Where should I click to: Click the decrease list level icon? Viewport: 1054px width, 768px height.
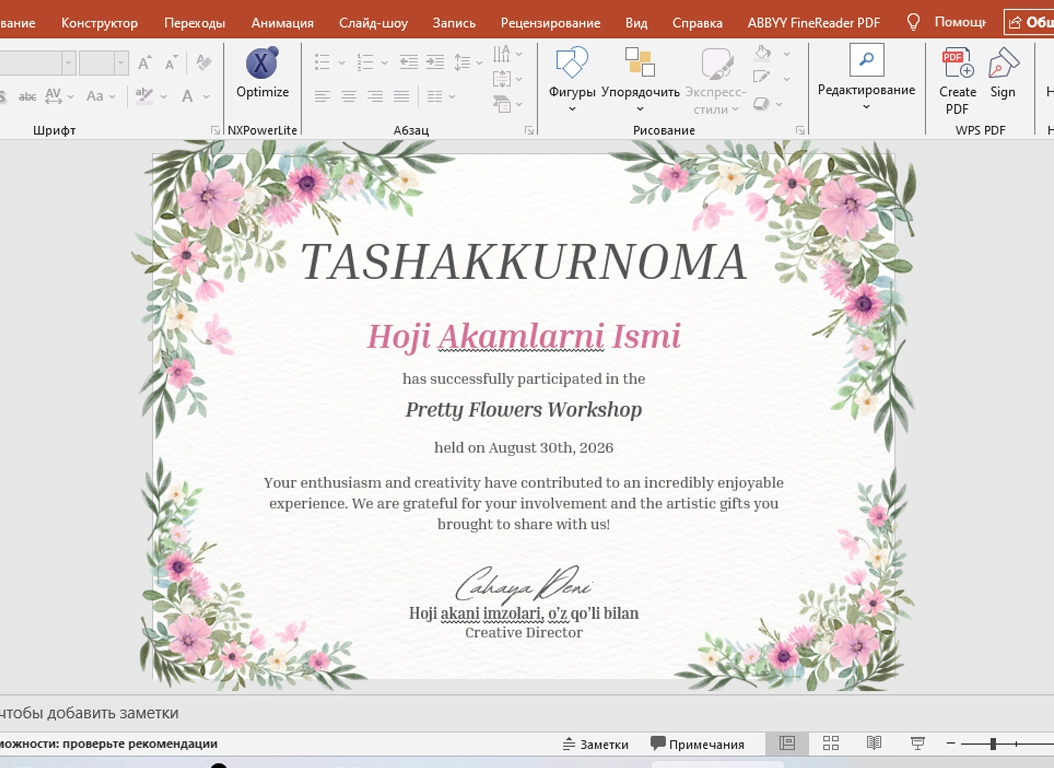pos(409,62)
